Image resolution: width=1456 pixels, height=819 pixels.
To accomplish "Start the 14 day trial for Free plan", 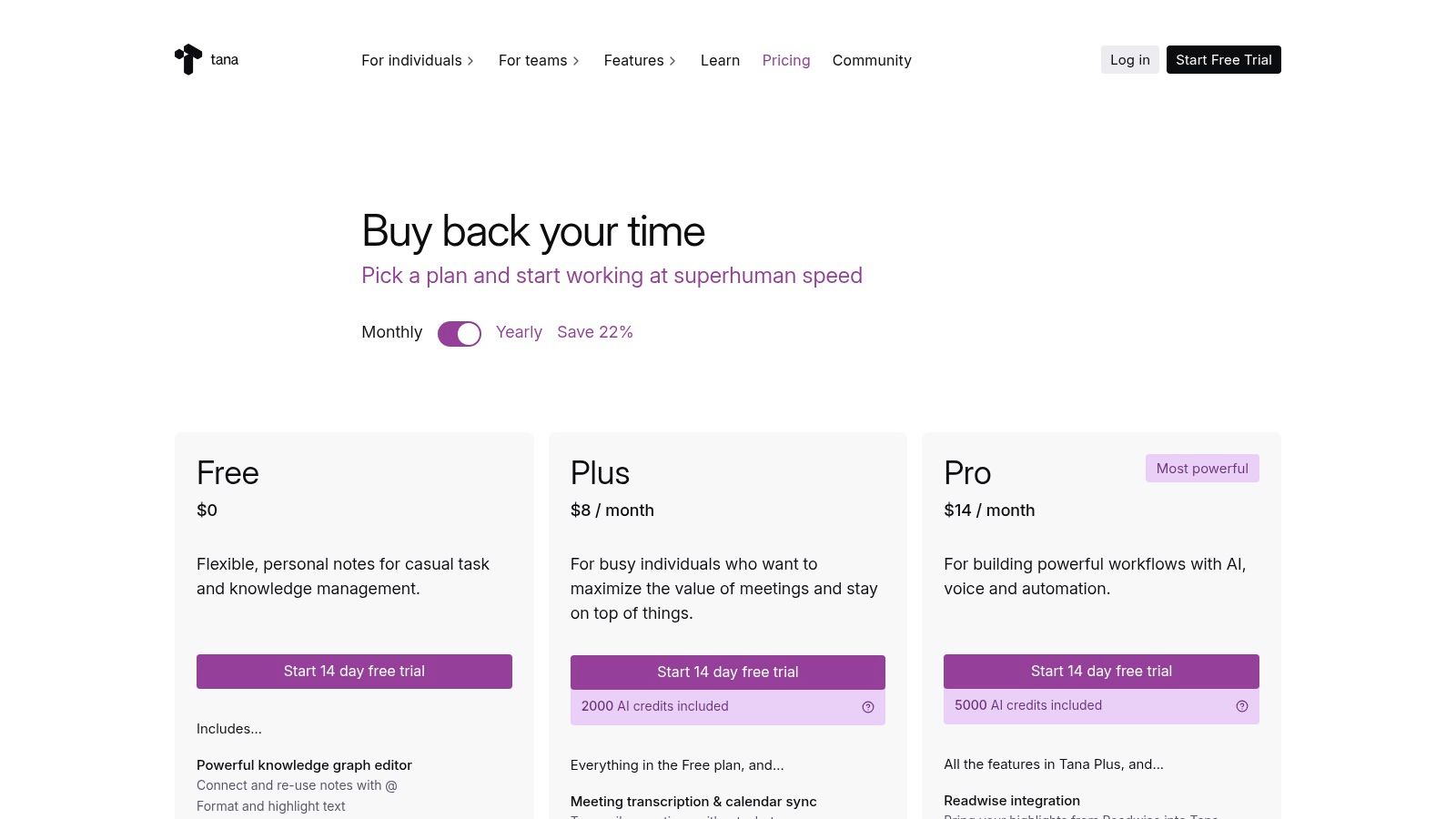I will point(354,672).
